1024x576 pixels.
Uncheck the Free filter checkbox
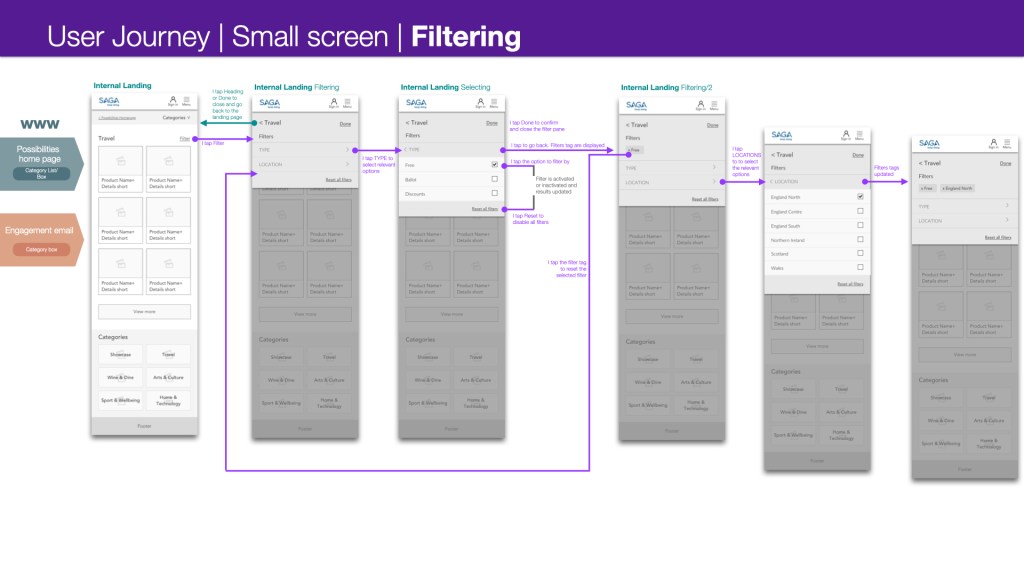(494, 164)
